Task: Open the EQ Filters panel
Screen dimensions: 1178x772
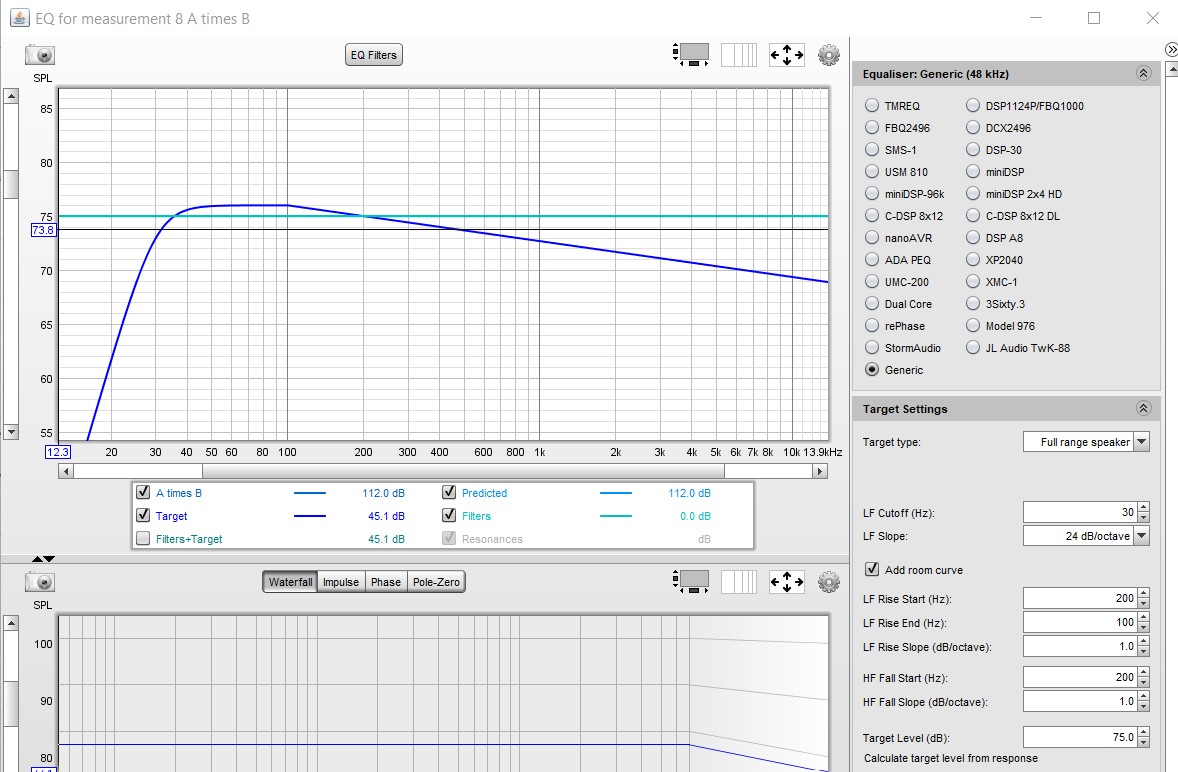Action: pos(373,55)
